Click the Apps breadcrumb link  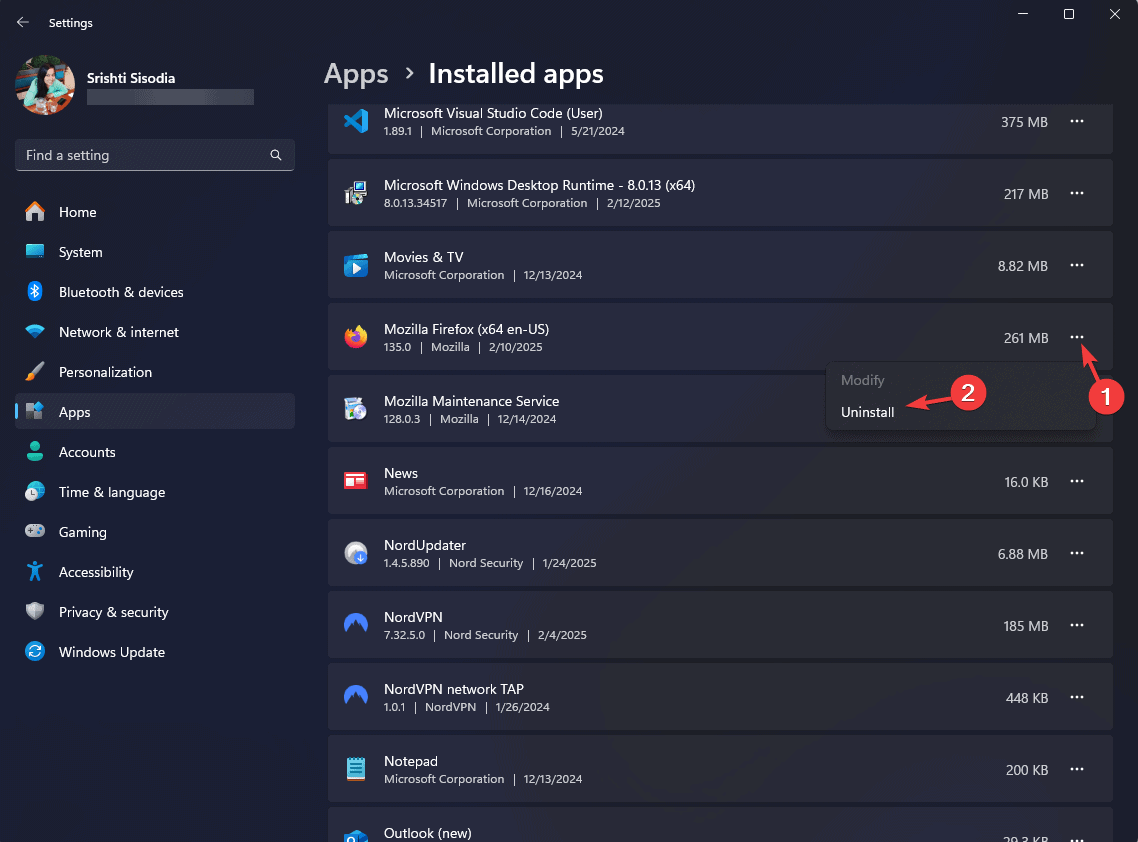click(356, 74)
